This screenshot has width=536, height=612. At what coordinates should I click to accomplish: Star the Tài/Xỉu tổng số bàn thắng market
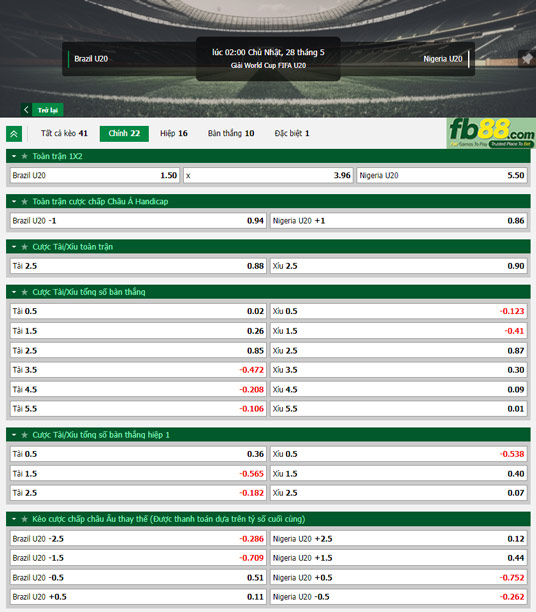coord(24,292)
